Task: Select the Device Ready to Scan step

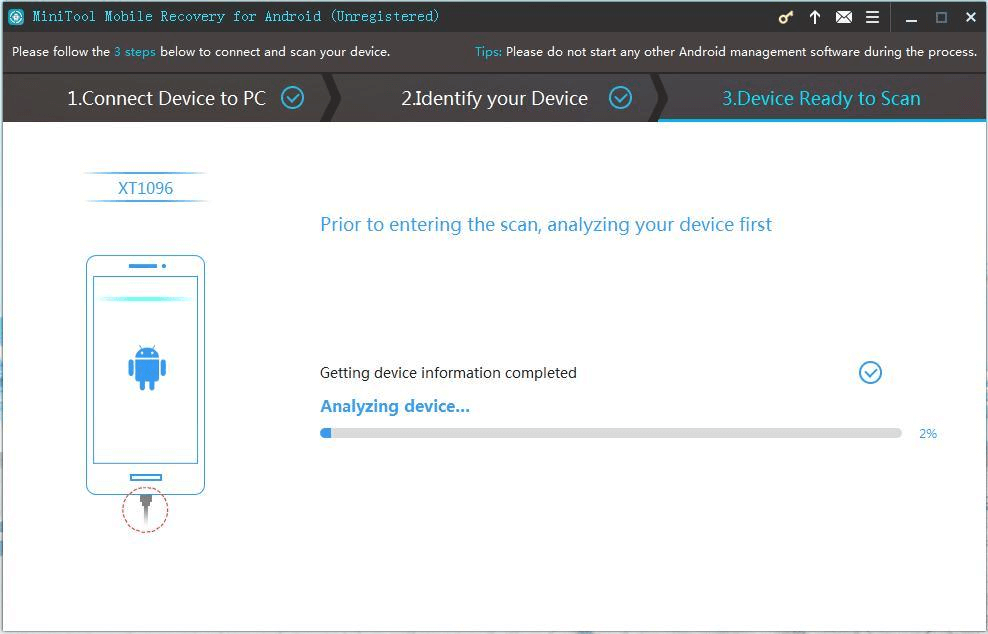Action: pos(821,98)
